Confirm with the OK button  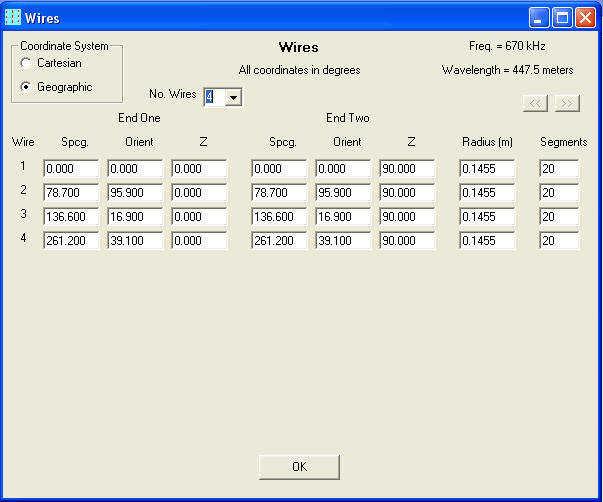[x=299, y=467]
